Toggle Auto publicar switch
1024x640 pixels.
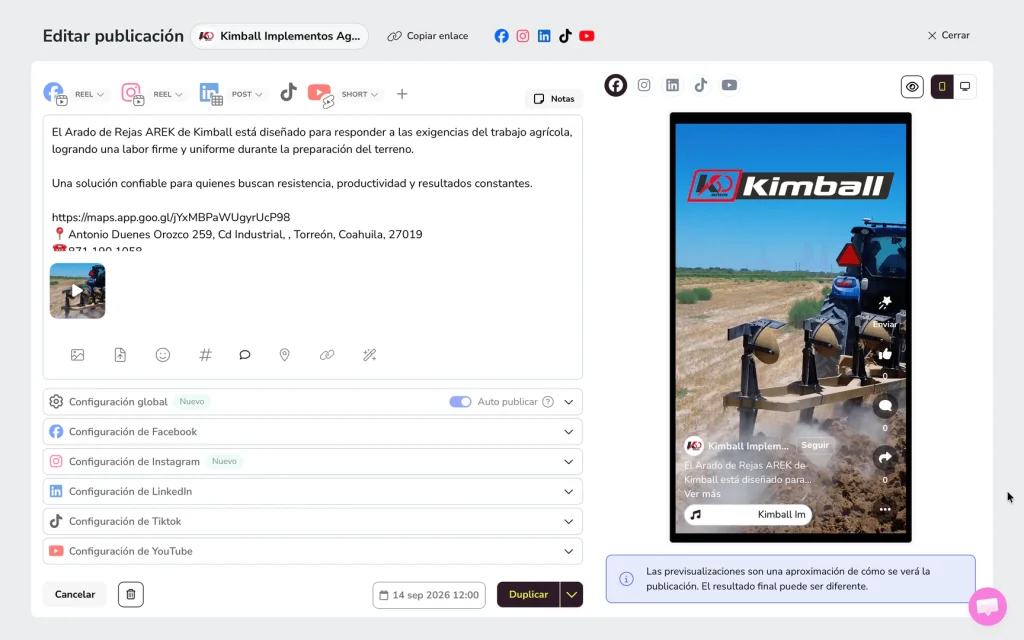(460, 402)
